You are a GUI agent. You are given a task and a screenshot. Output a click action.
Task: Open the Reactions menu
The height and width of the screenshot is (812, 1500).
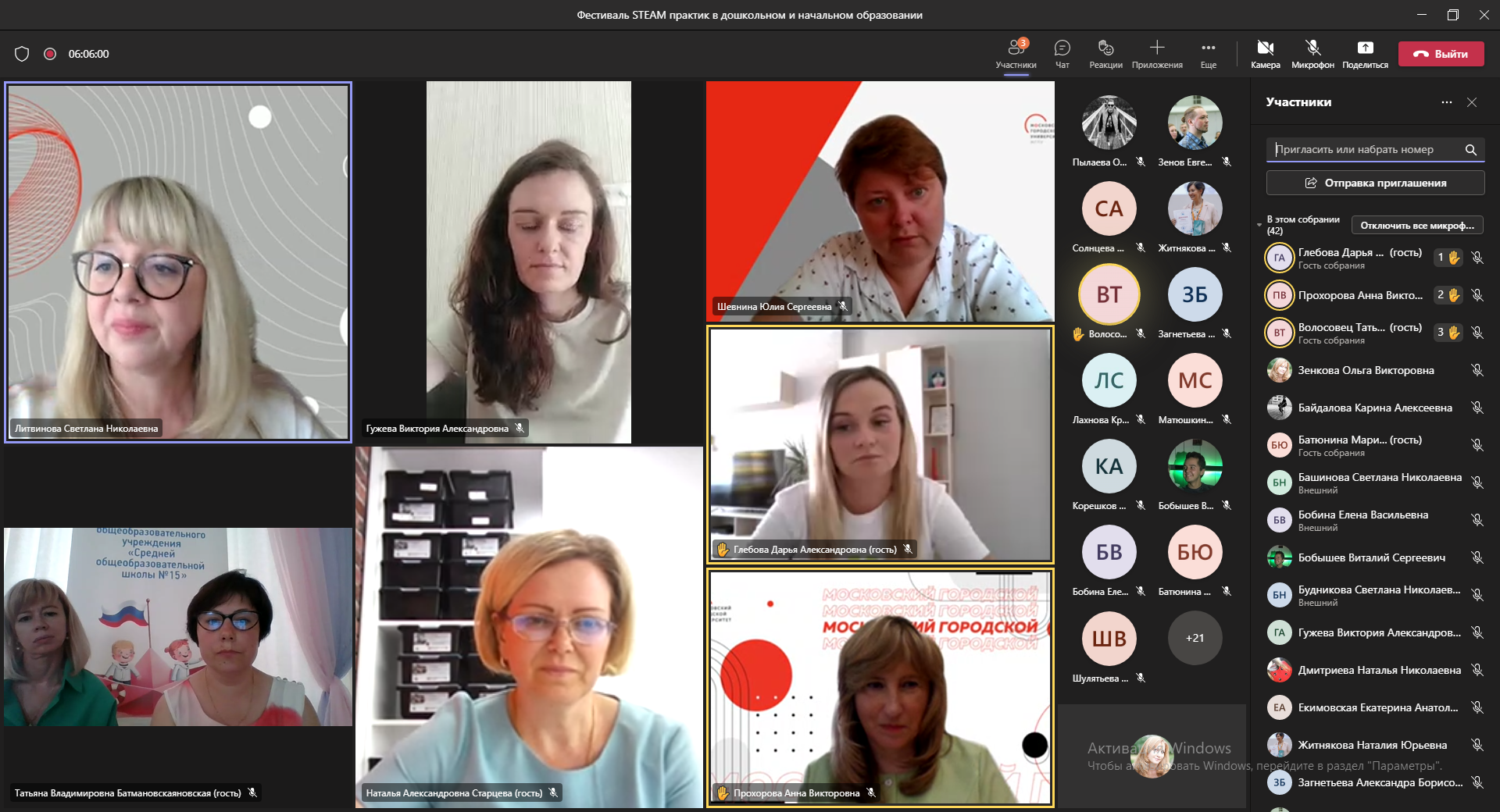coord(1105,53)
